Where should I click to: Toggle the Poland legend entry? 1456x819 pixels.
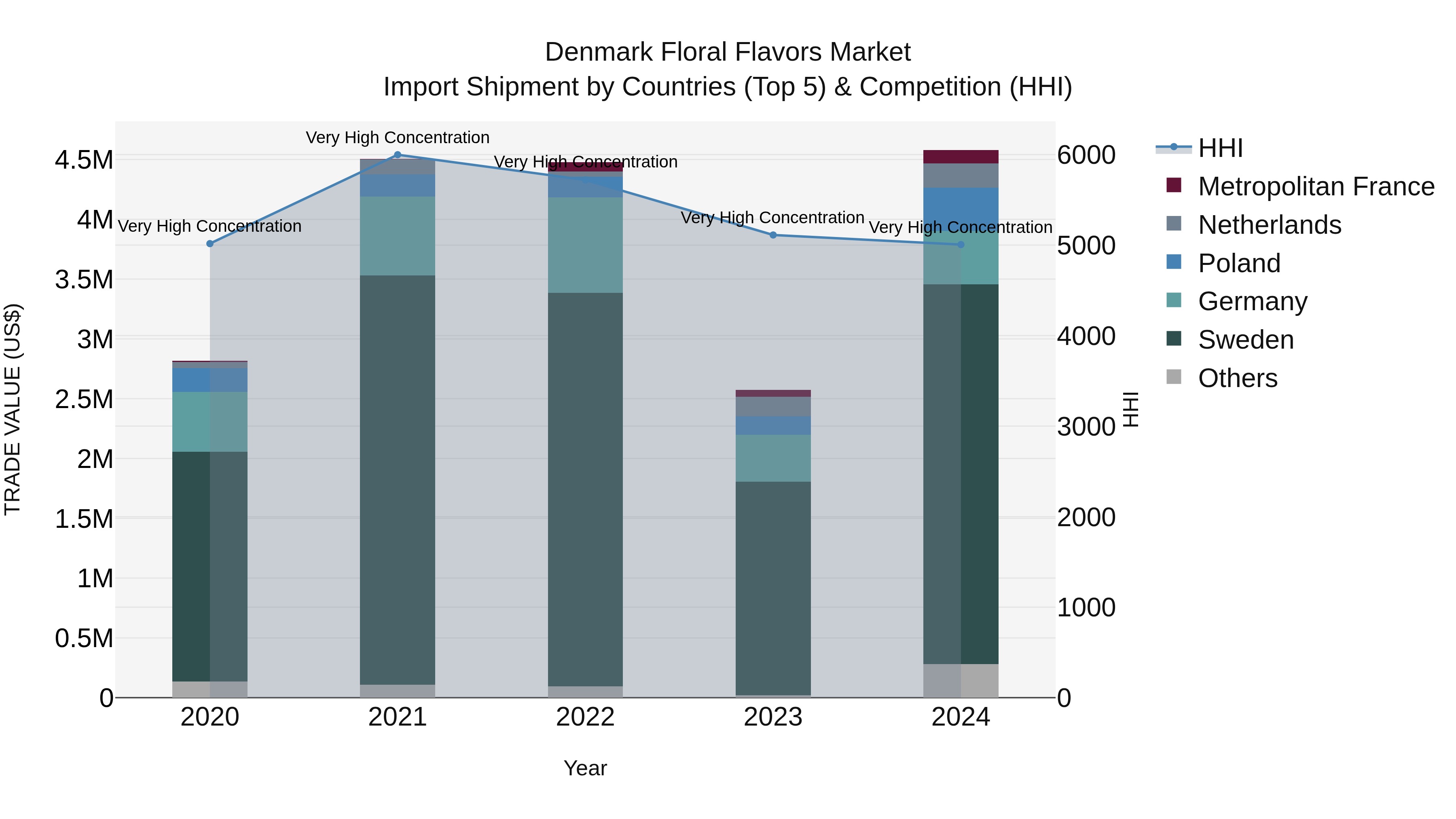(x=1223, y=263)
